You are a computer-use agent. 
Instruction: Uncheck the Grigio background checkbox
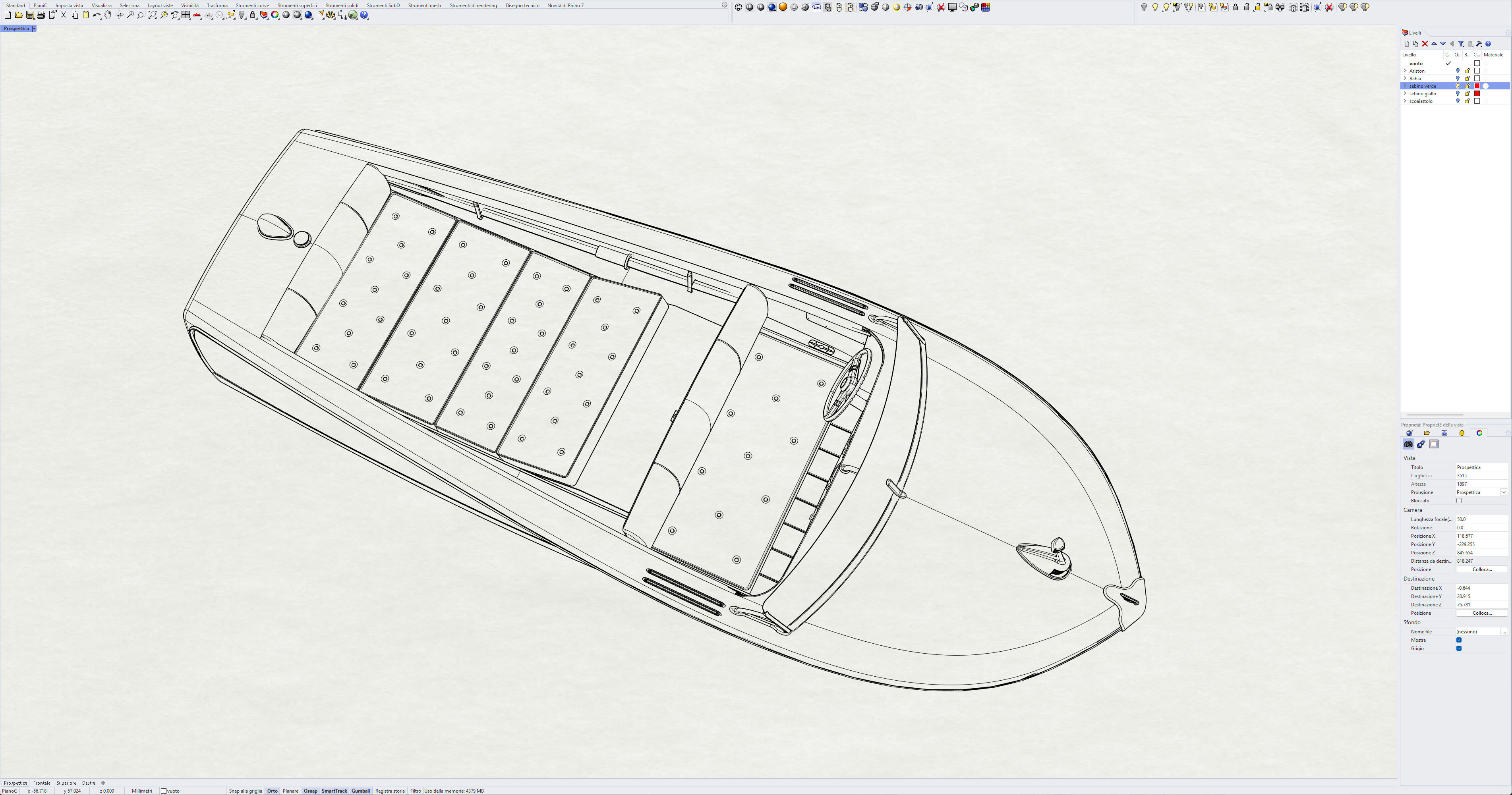click(1459, 648)
